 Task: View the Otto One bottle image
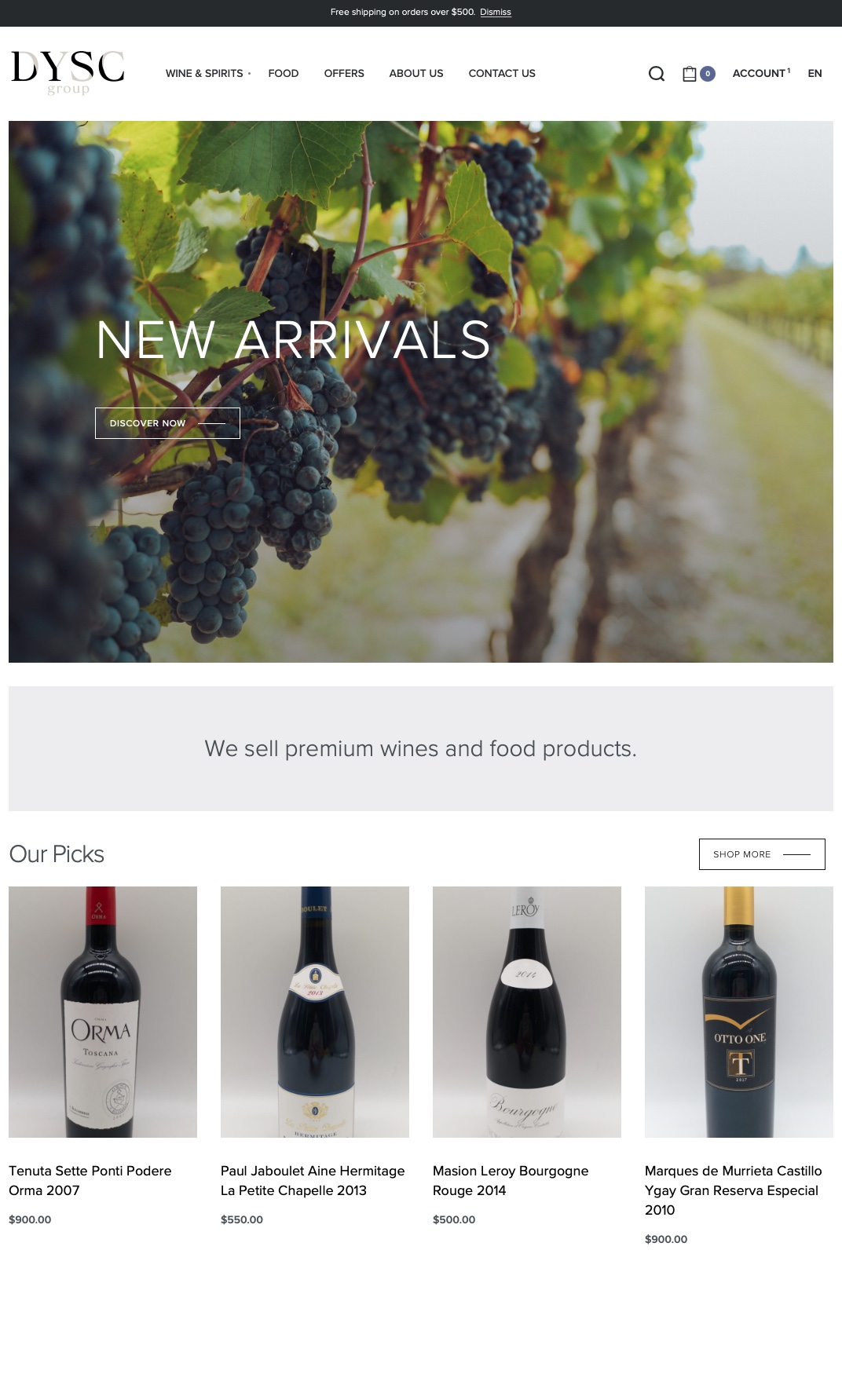(739, 1012)
